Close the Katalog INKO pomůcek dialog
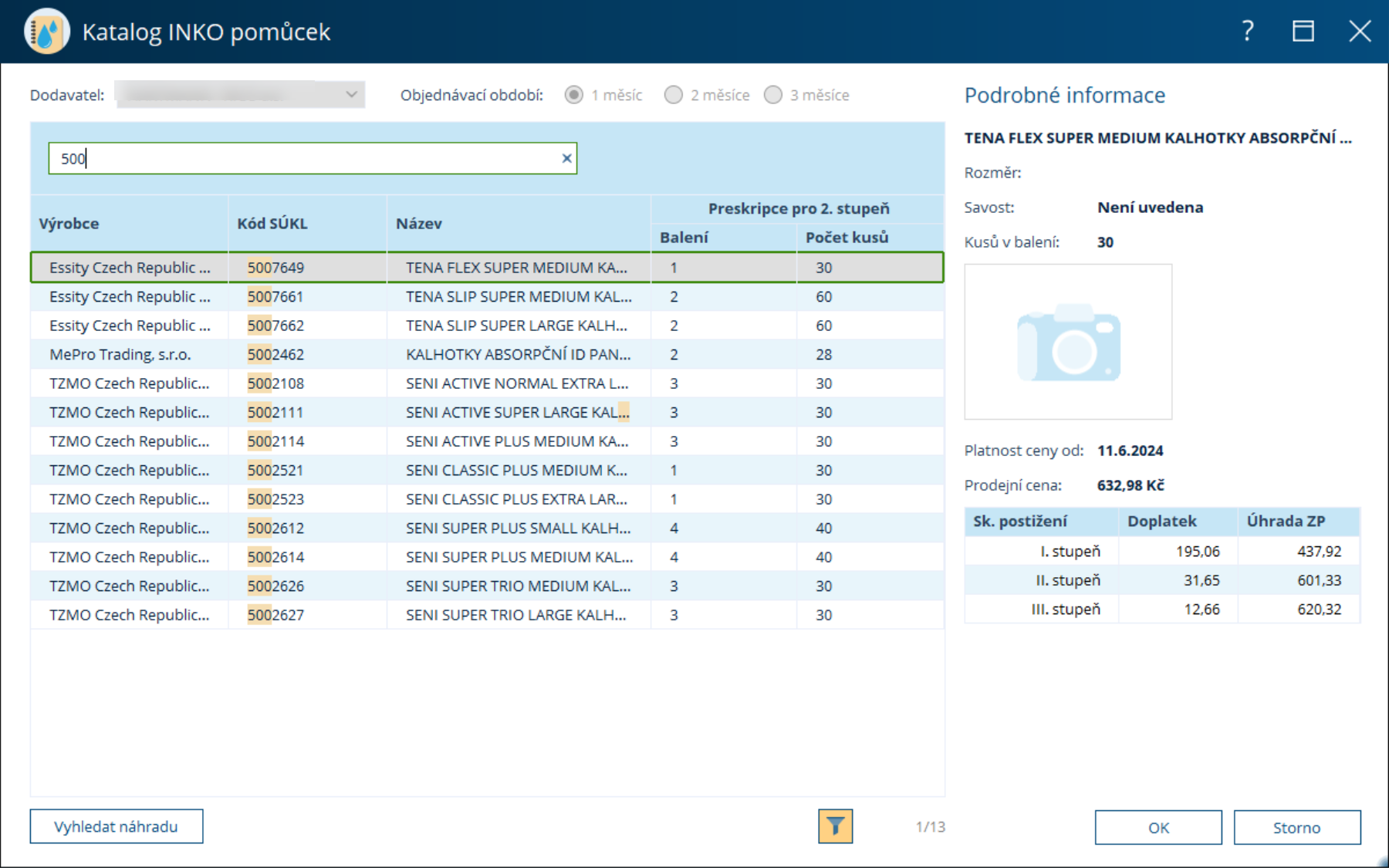Screen dimensions: 1389x868 (x=1360, y=31)
